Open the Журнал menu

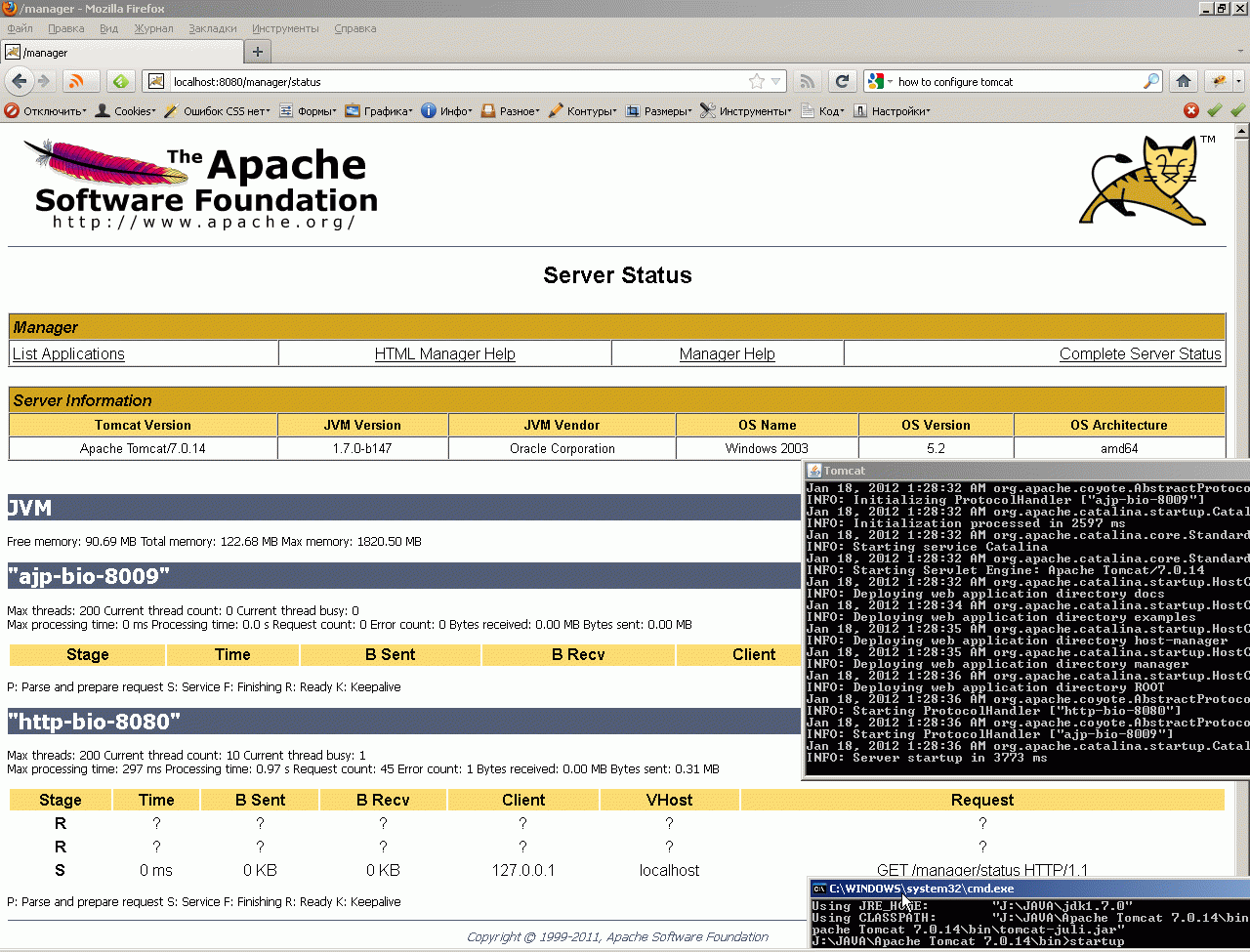[153, 28]
